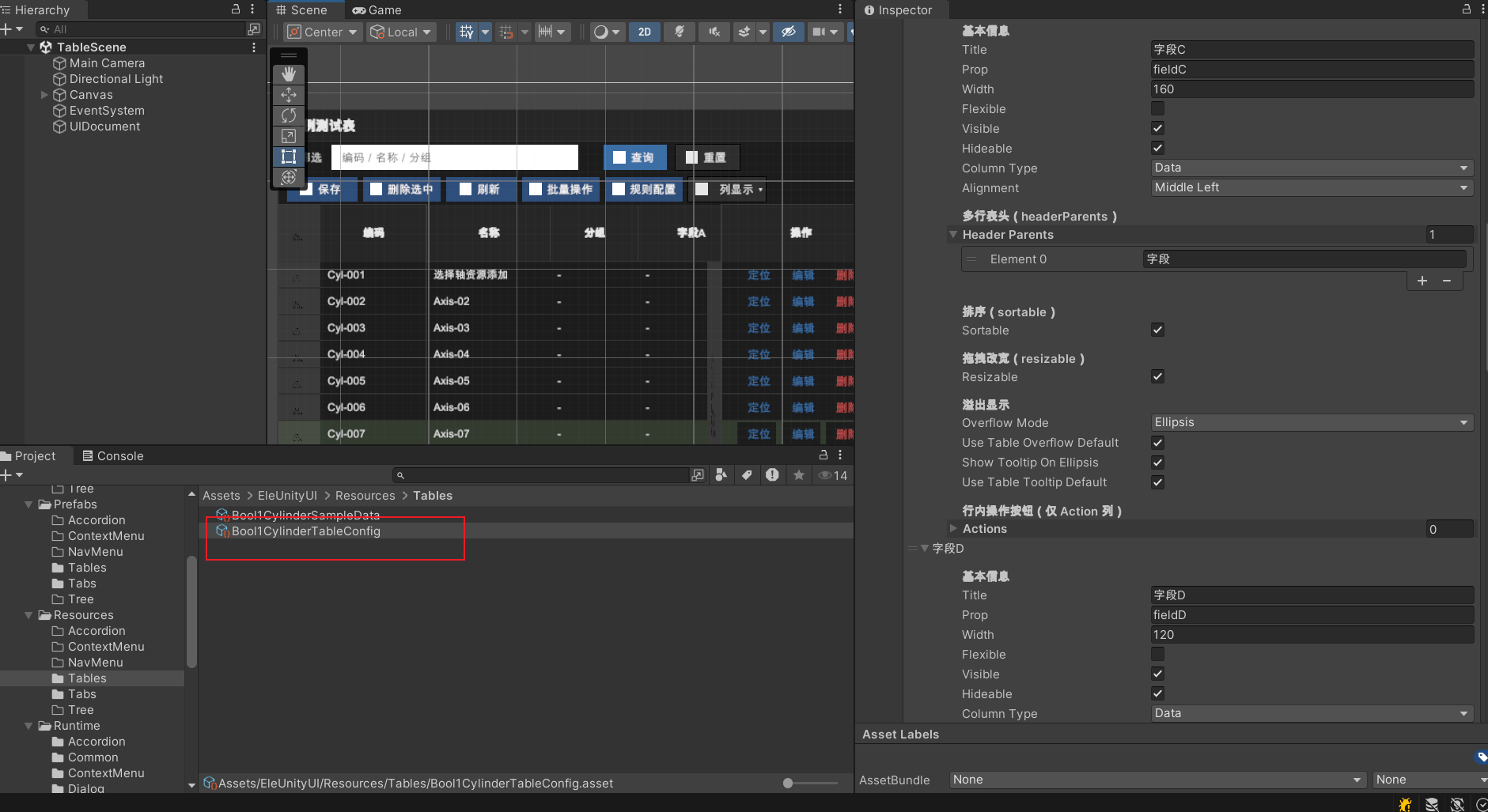Select the Inspector tab
This screenshot has width=1488, height=812.
(x=899, y=10)
